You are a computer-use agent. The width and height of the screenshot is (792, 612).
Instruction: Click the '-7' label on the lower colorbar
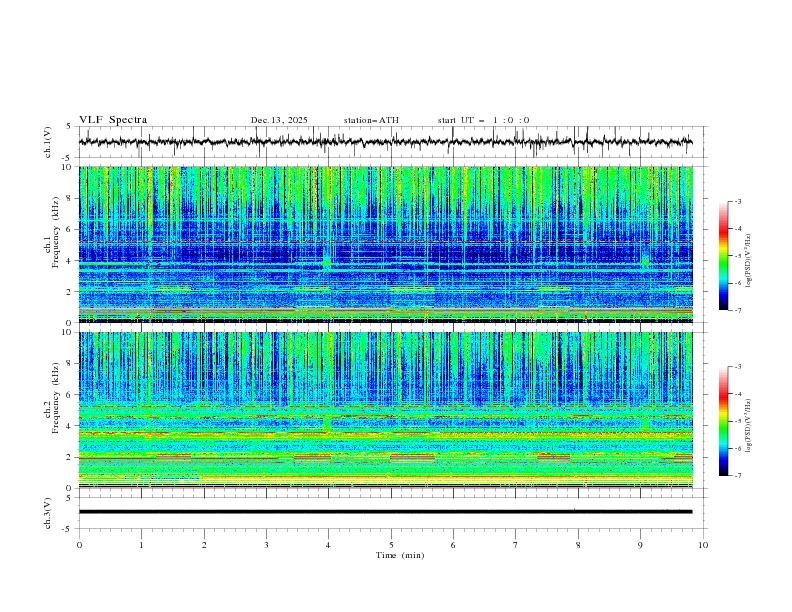(x=737, y=476)
